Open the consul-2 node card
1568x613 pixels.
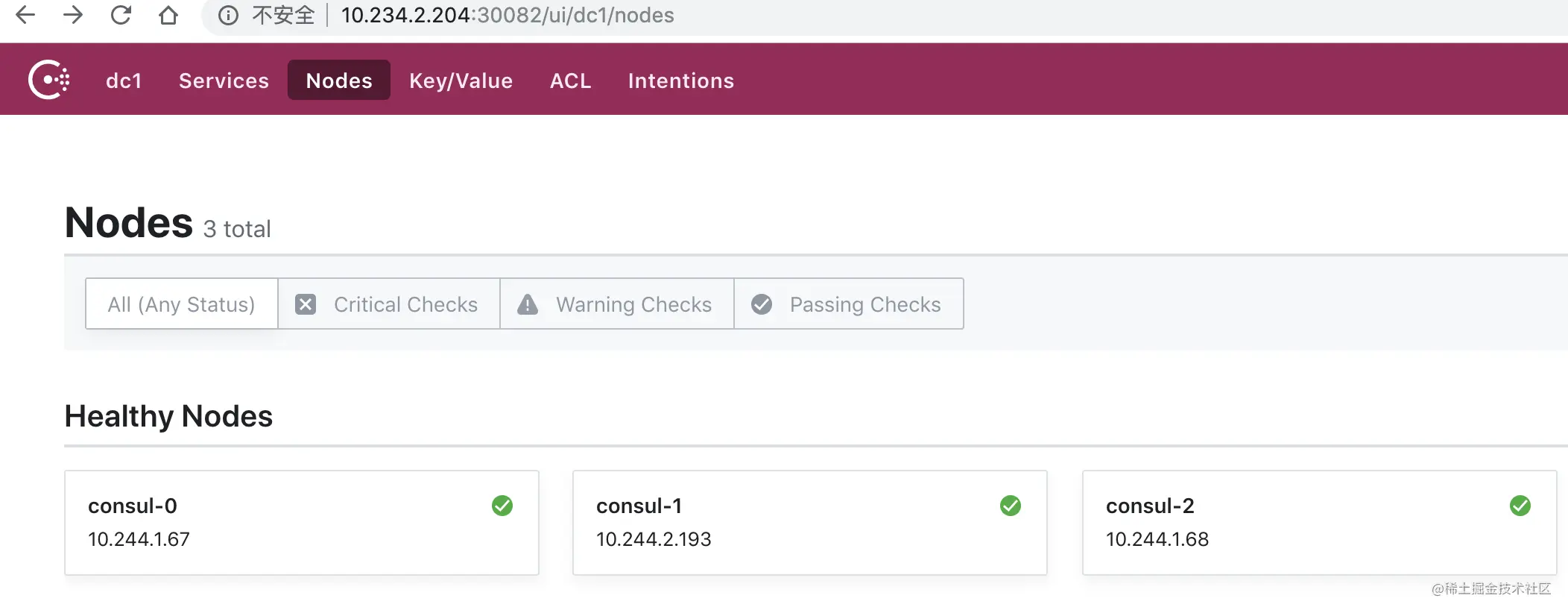(1320, 523)
